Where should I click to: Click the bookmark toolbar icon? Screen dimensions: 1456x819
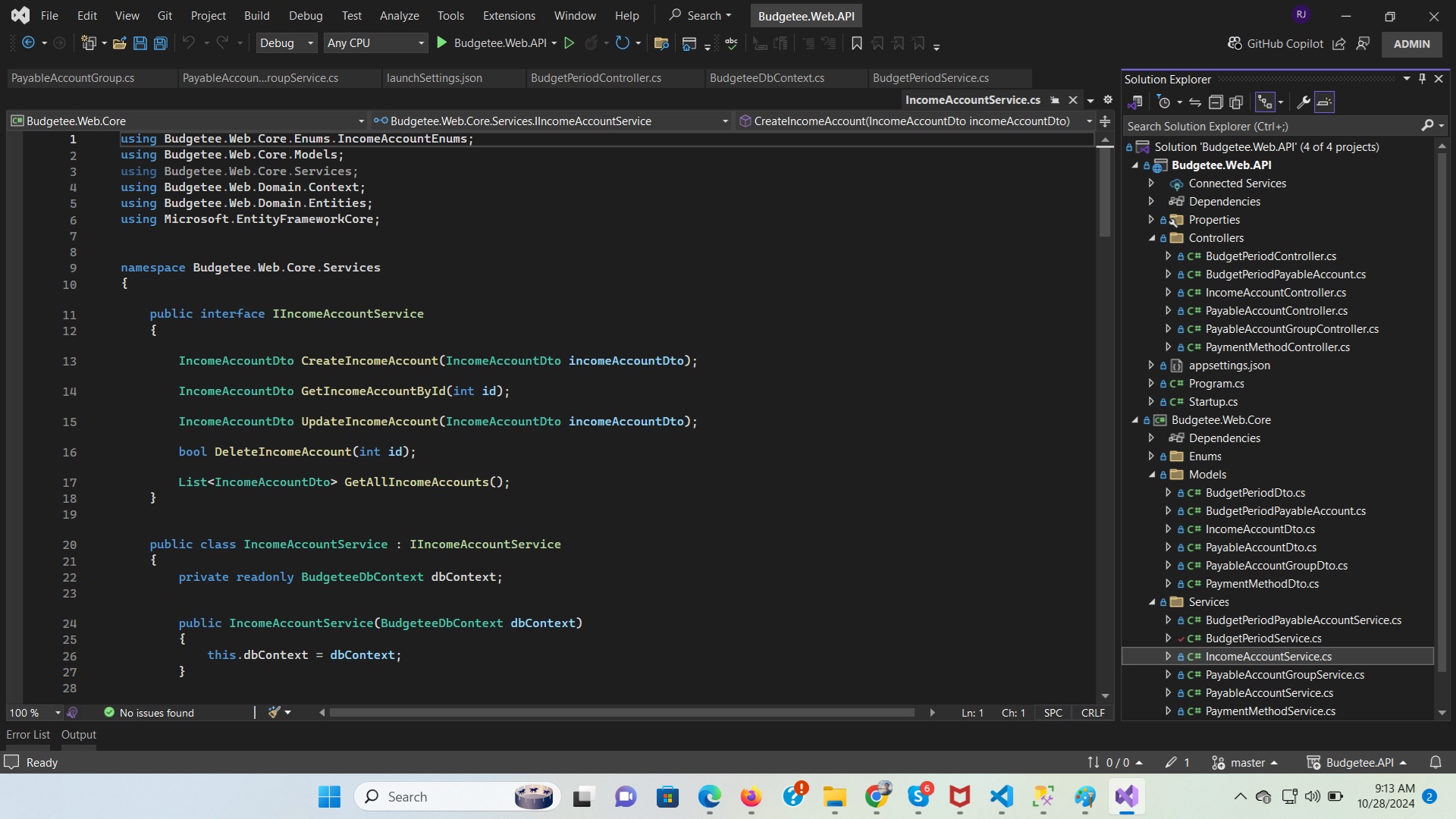[857, 43]
